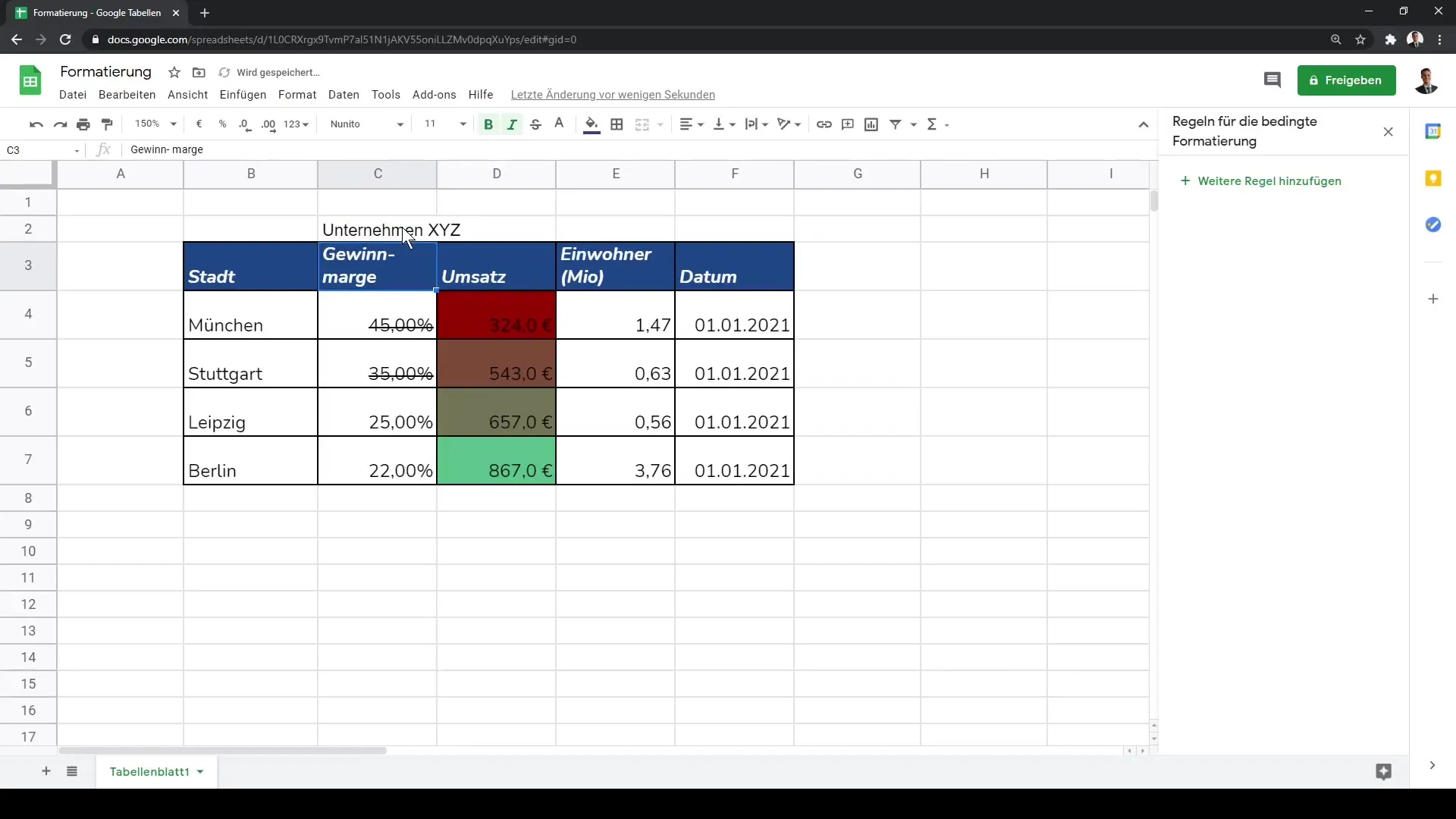Open the merge cells dropdown arrow
Viewport: 1456px width, 819px height.
[x=661, y=124]
